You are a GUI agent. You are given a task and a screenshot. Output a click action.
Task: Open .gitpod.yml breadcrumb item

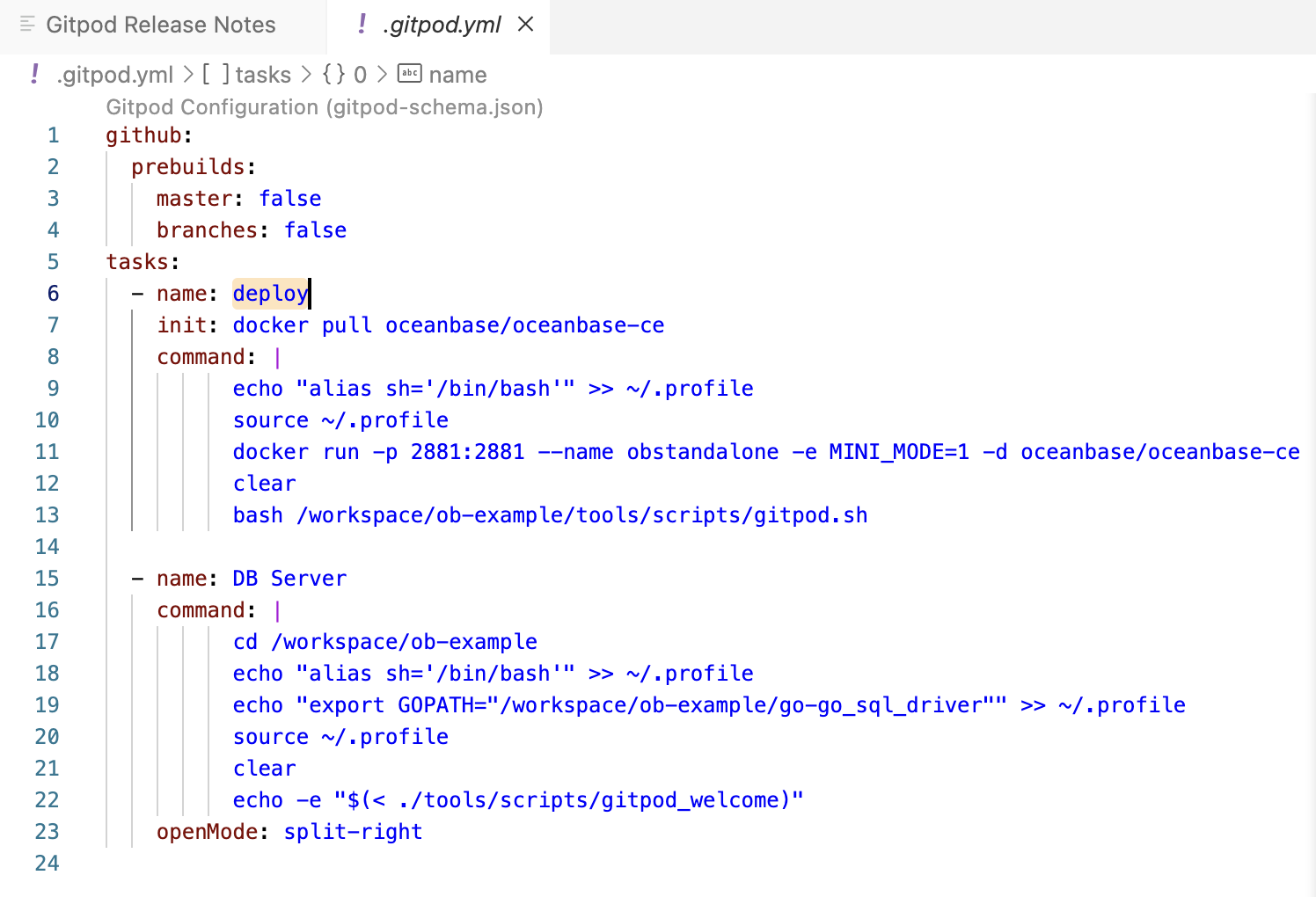pyautogui.click(x=114, y=75)
